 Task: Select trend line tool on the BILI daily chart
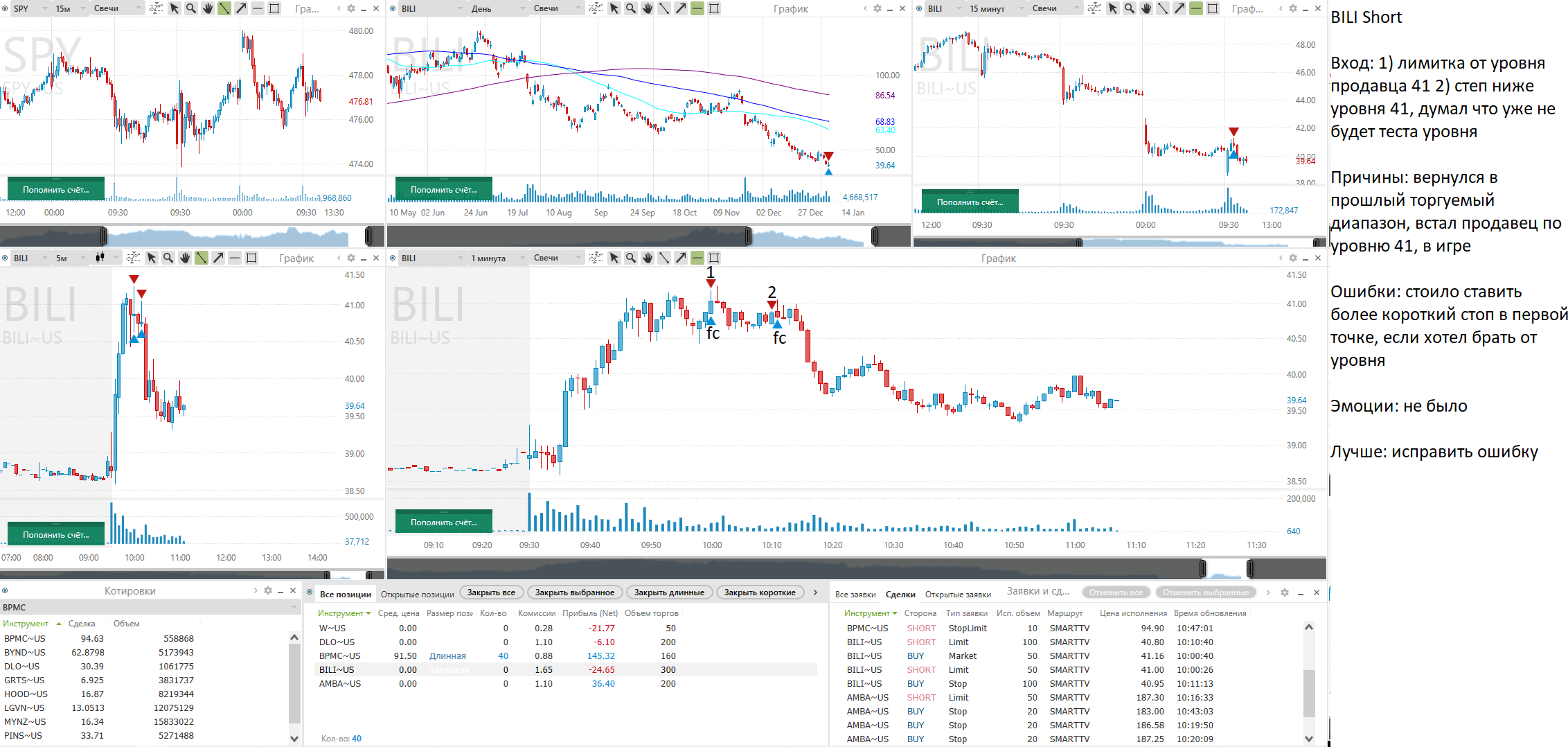coord(664,8)
